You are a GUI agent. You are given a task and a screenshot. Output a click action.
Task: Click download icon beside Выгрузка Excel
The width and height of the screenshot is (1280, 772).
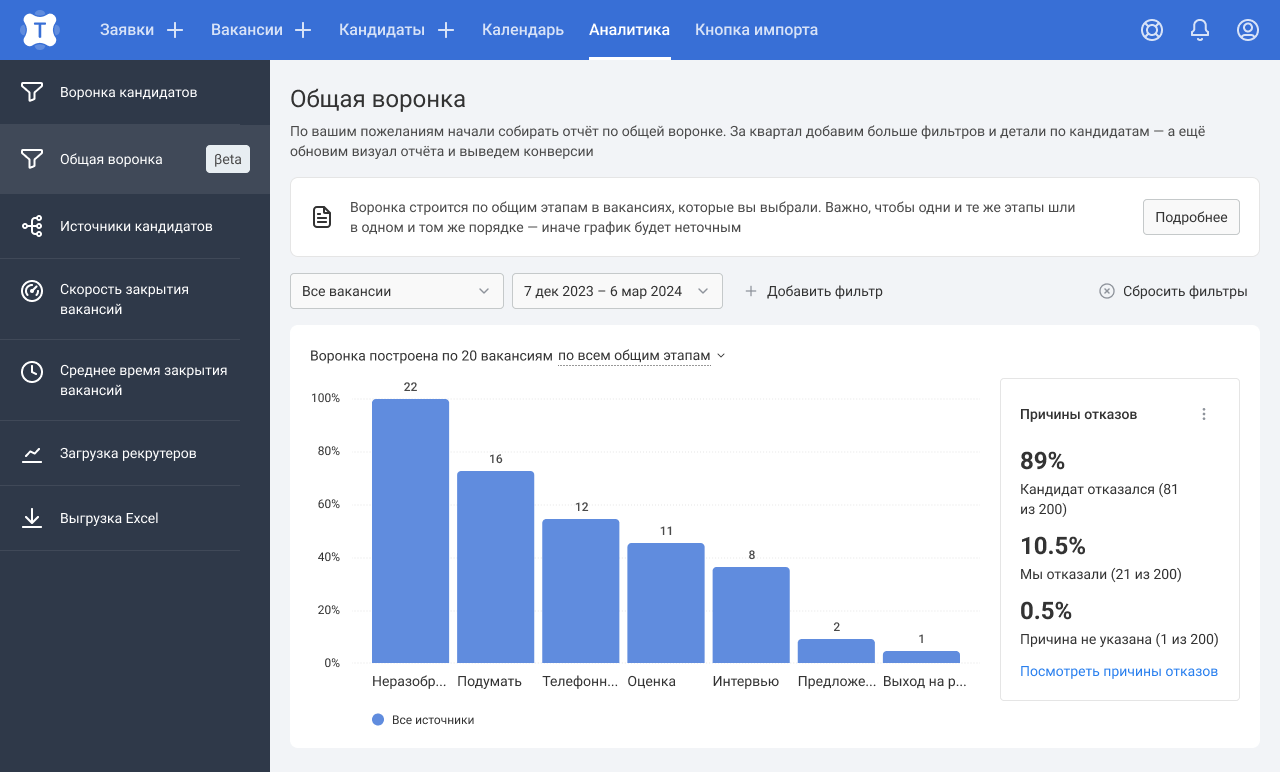tap(32, 518)
